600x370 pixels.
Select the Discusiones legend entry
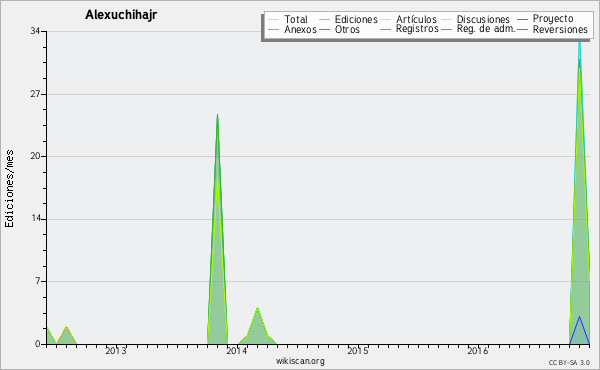tap(475, 19)
